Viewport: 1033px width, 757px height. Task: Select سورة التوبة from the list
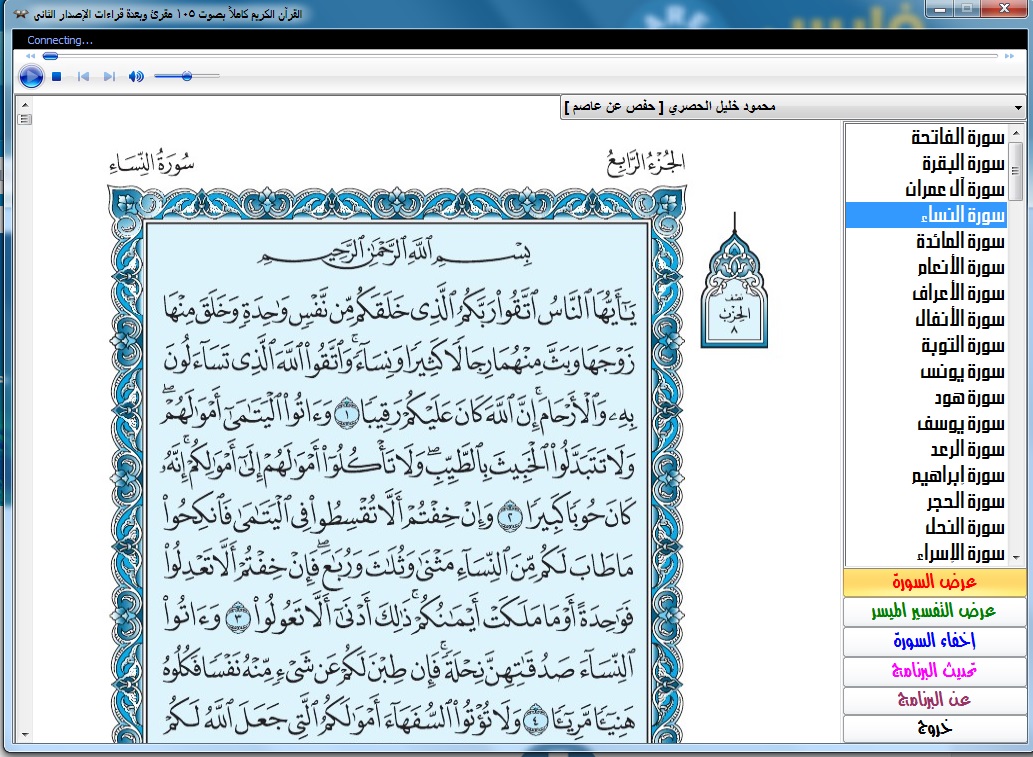point(927,345)
